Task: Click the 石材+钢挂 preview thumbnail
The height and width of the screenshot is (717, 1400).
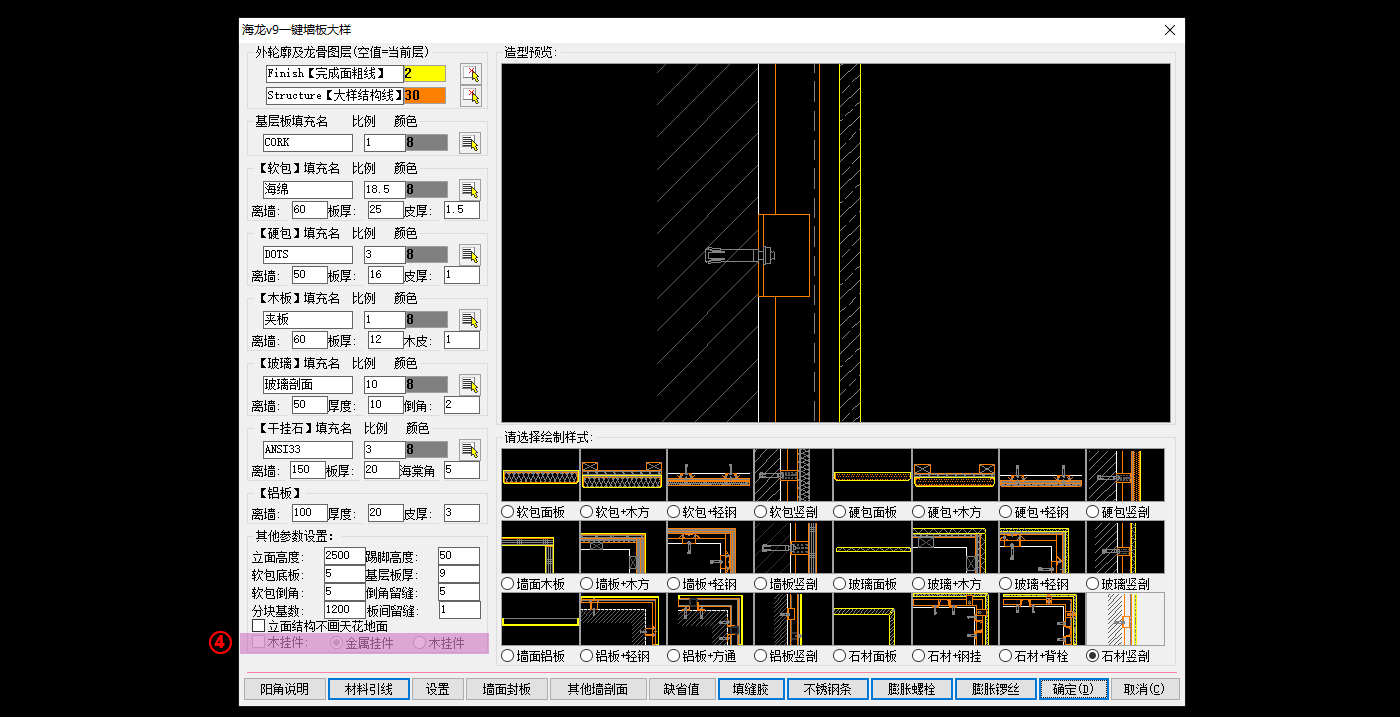Action: [x=954, y=619]
